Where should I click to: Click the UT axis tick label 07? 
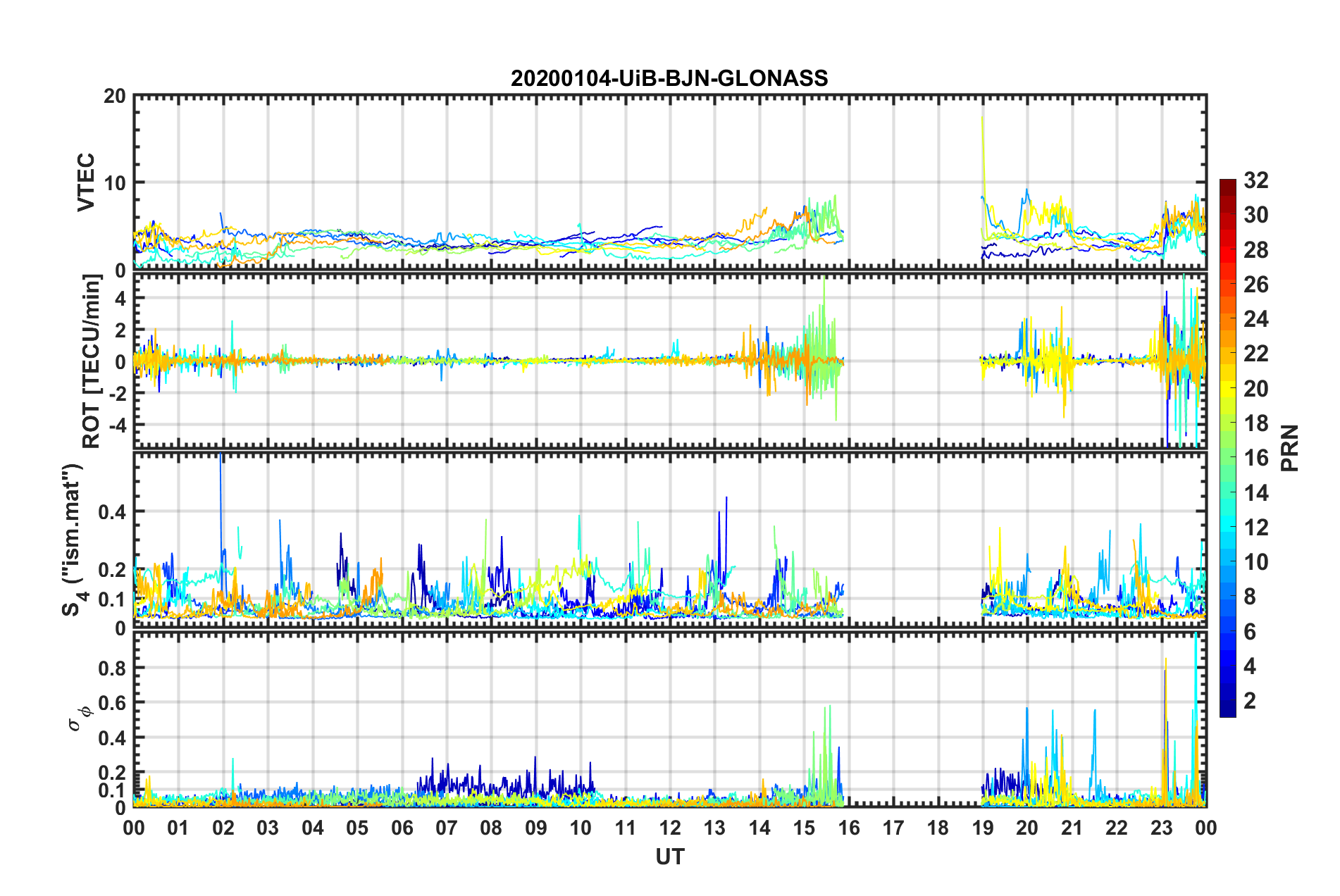[x=447, y=827]
